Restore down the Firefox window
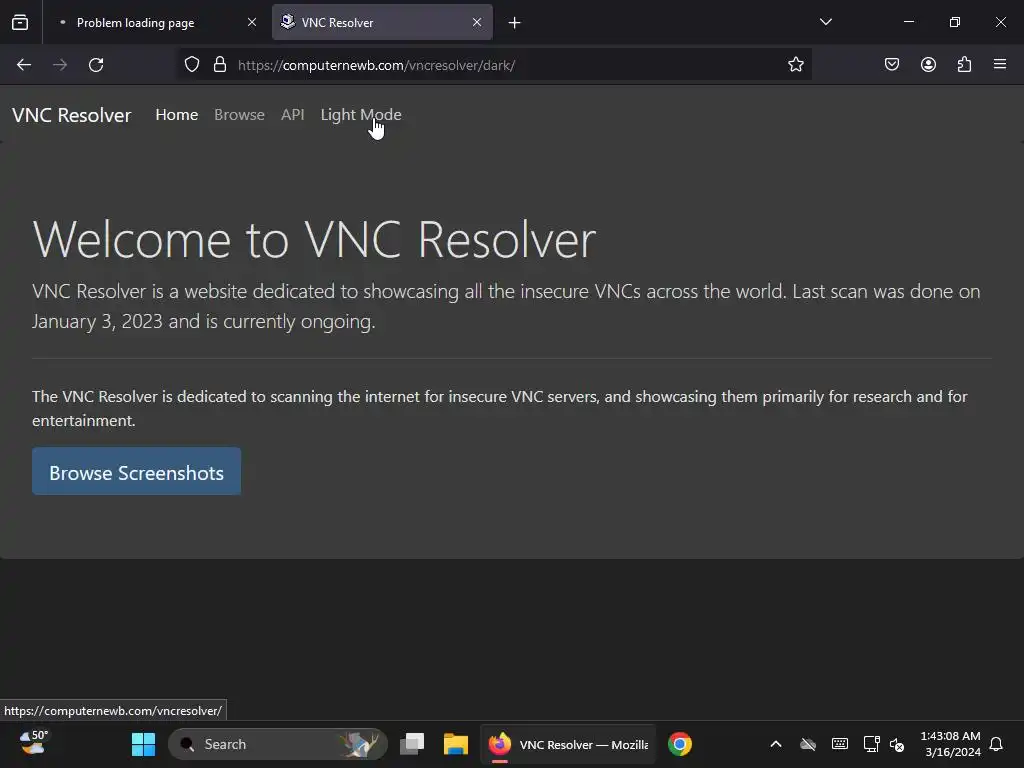 [x=954, y=22]
